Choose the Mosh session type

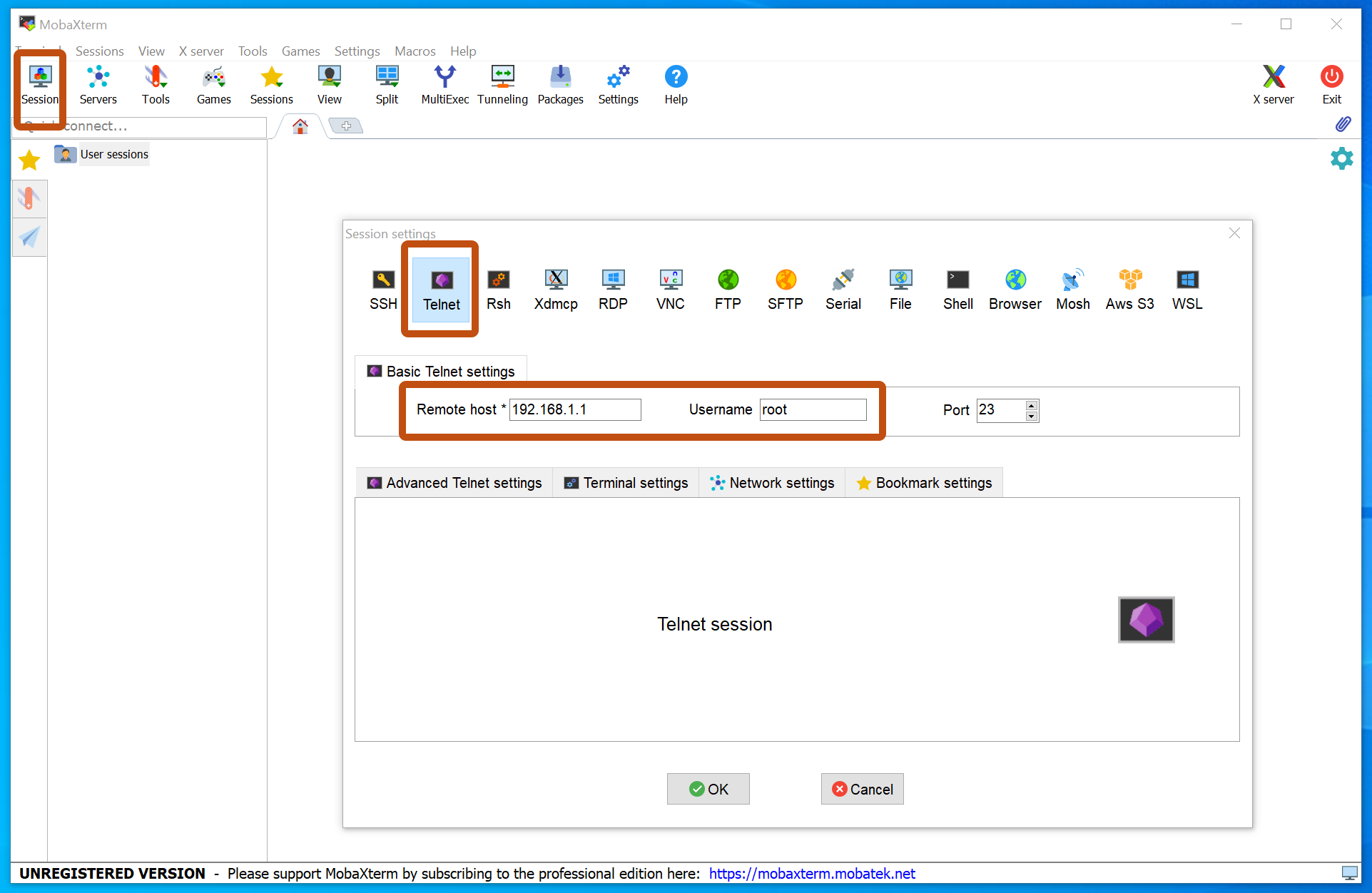(1073, 290)
